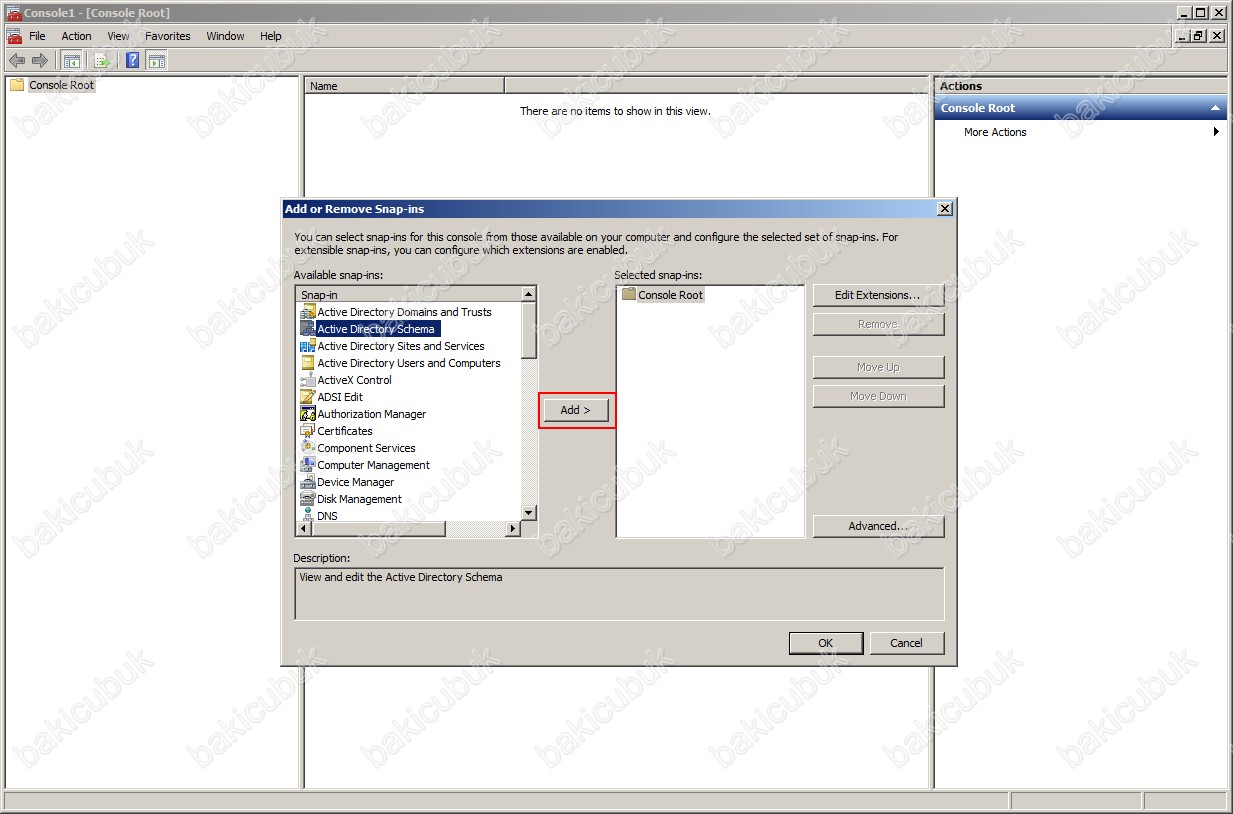Collapse the Console Root section in Actions pane
Screen dimensions: 1233x814
tap(1215, 108)
